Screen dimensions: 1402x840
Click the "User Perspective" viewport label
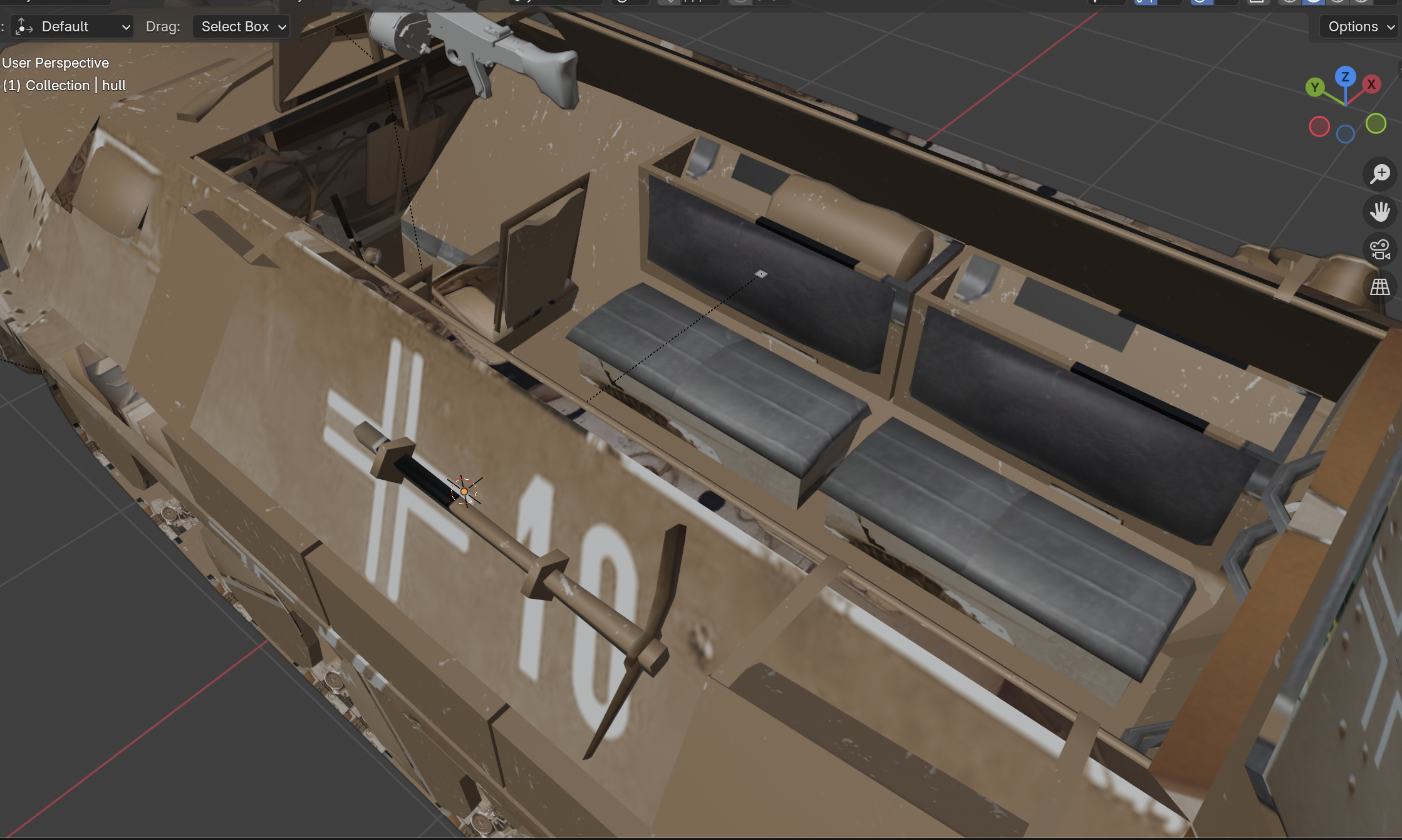[x=55, y=63]
